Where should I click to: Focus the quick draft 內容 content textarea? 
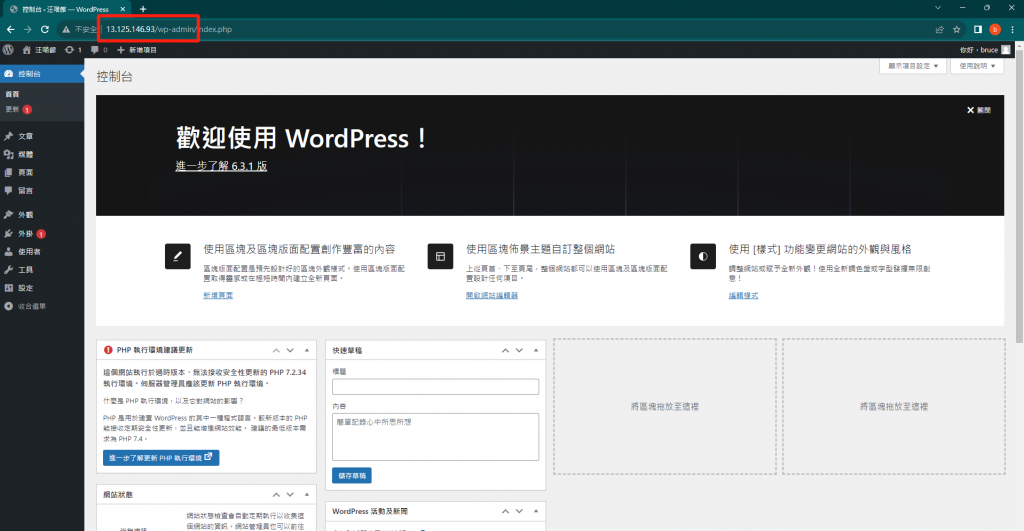pyautogui.click(x=436, y=437)
